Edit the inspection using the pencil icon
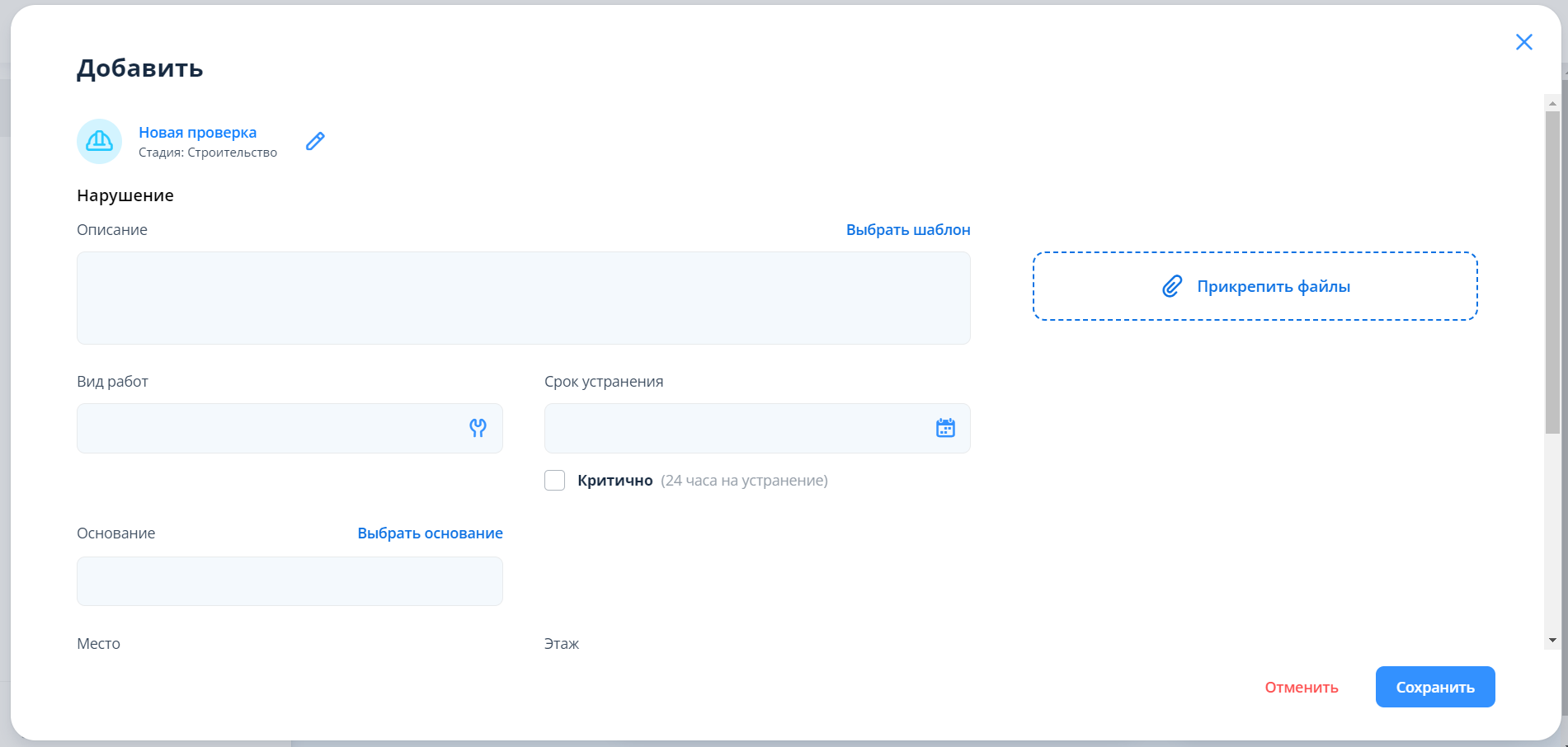Image resolution: width=1568 pixels, height=747 pixels. coord(315,141)
